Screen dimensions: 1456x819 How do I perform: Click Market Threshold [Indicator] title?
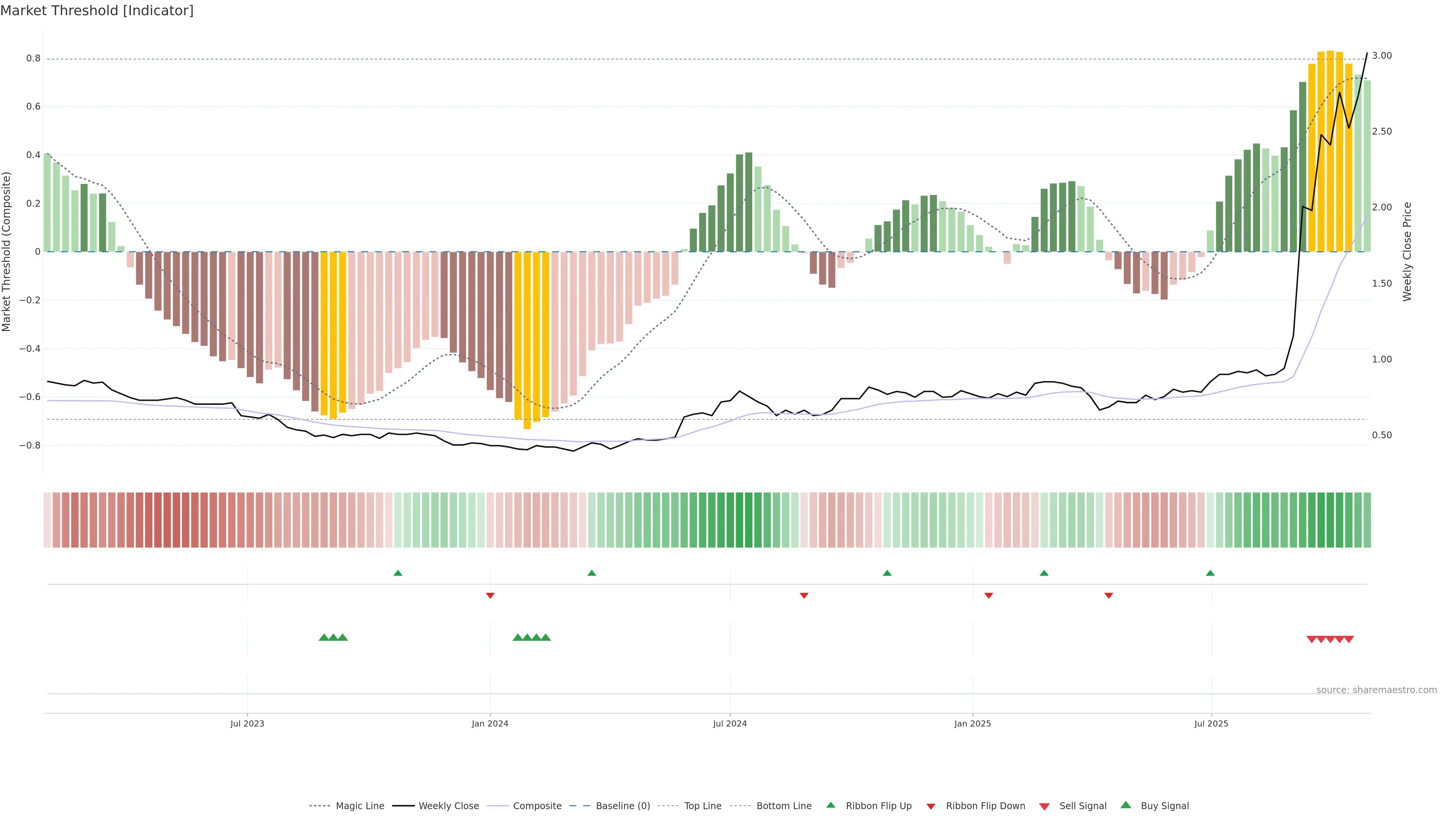pos(97,11)
